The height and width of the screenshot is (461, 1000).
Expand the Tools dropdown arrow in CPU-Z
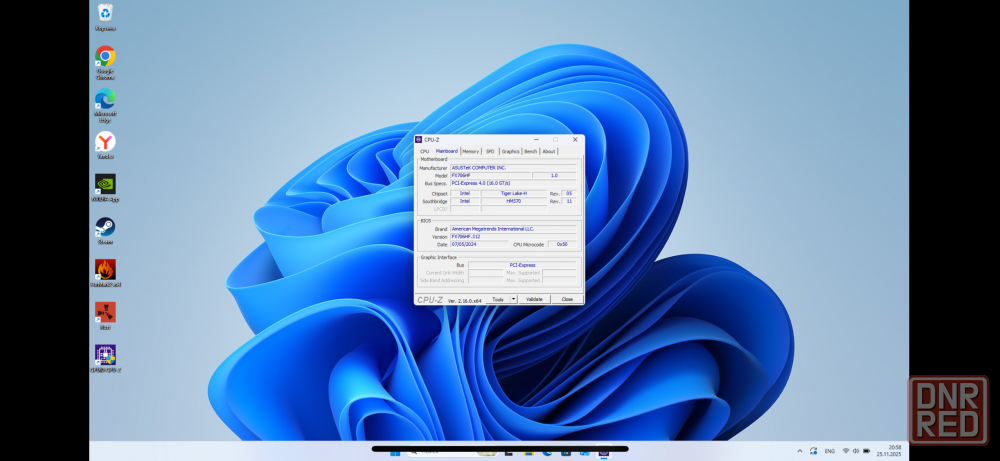[x=513, y=299]
